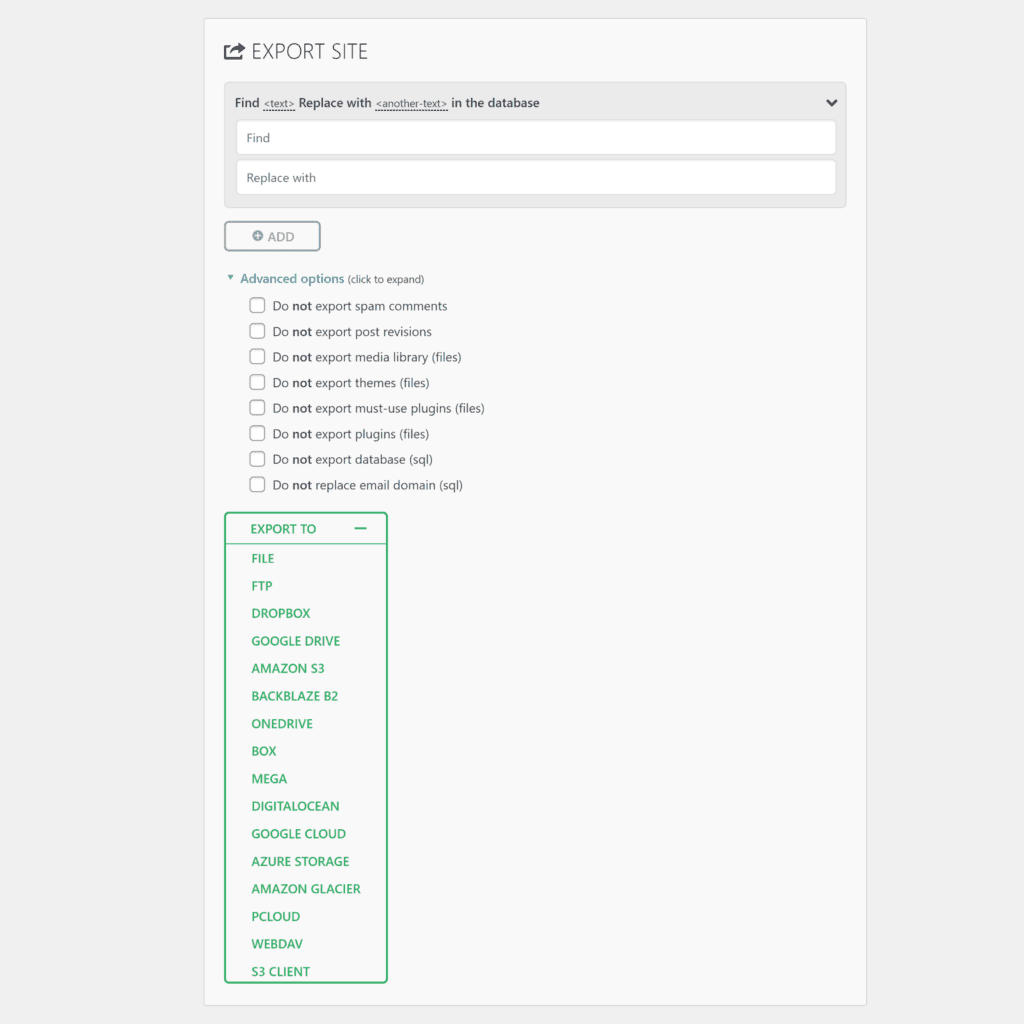The height and width of the screenshot is (1024, 1024).
Task: Click the Export Site share icon
Action: 234,51
